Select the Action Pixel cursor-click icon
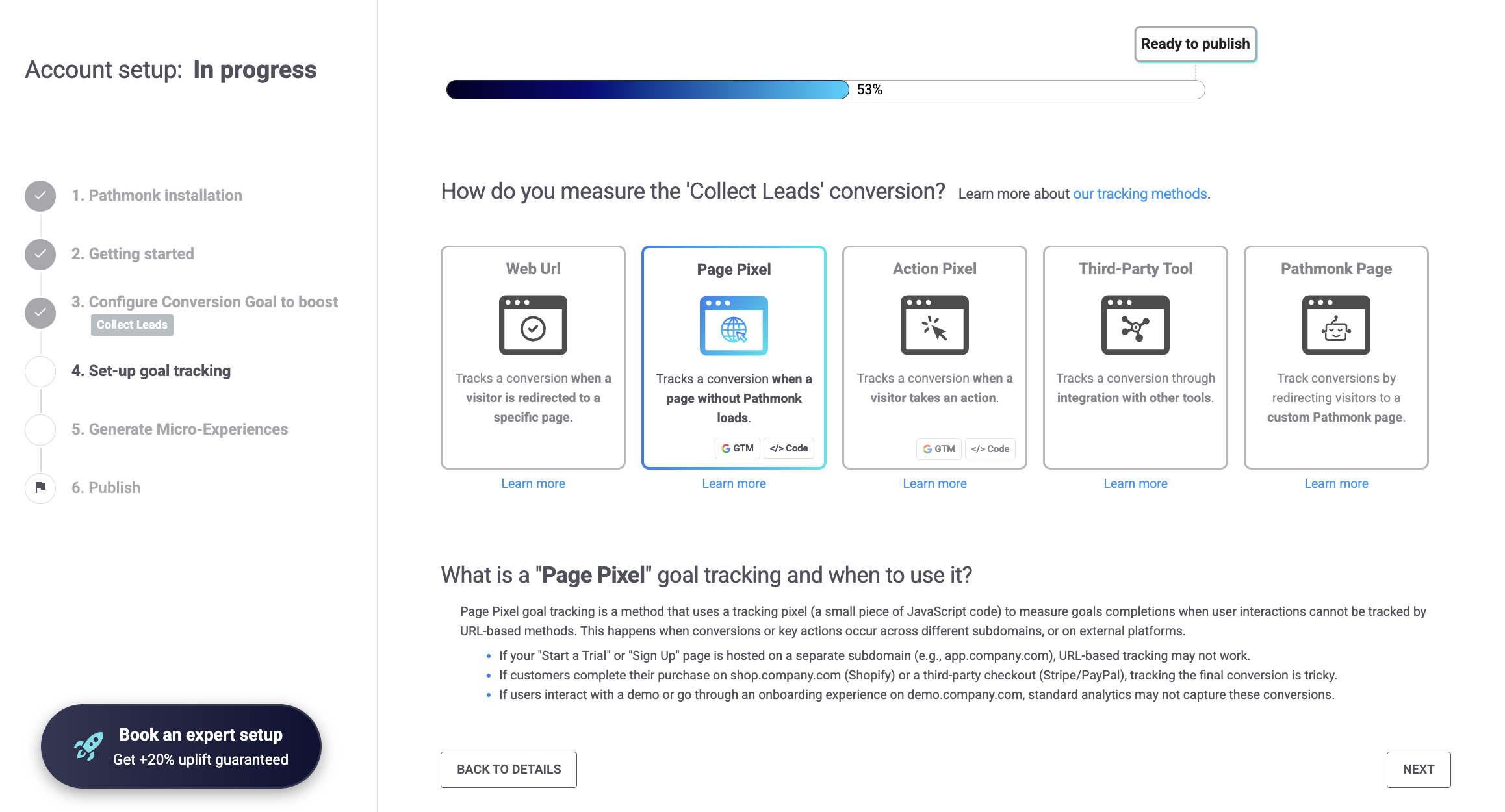Viewport: 1505px width, 812px height. point(934,325)
